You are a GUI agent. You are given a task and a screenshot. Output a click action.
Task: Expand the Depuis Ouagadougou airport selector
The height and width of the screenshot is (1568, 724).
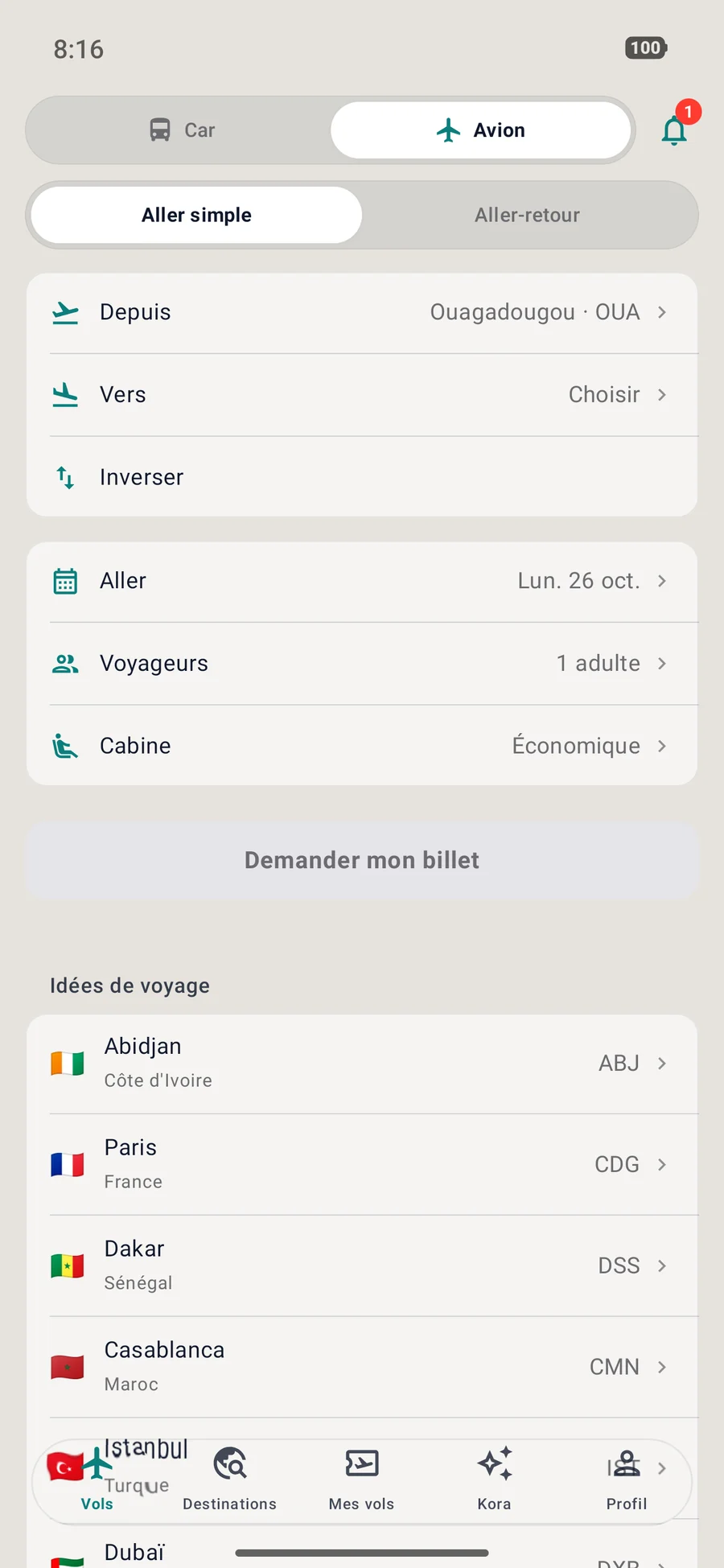[x=362, y=312]
